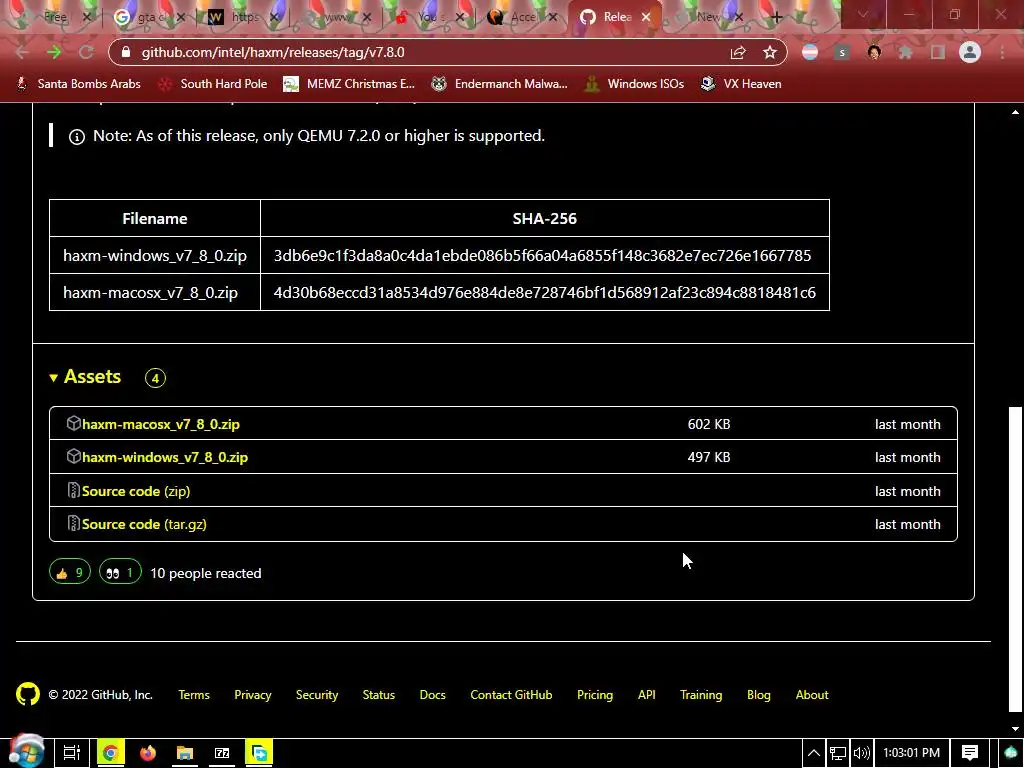Open the notification center icon

[x=970, y=753]
